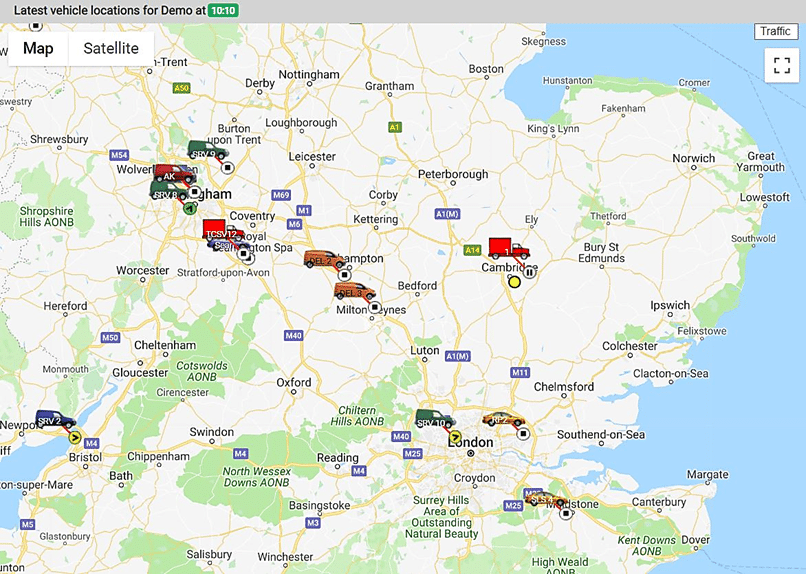
Task: Select the DEL 3 orange van marker
Action: pos(355,291)
